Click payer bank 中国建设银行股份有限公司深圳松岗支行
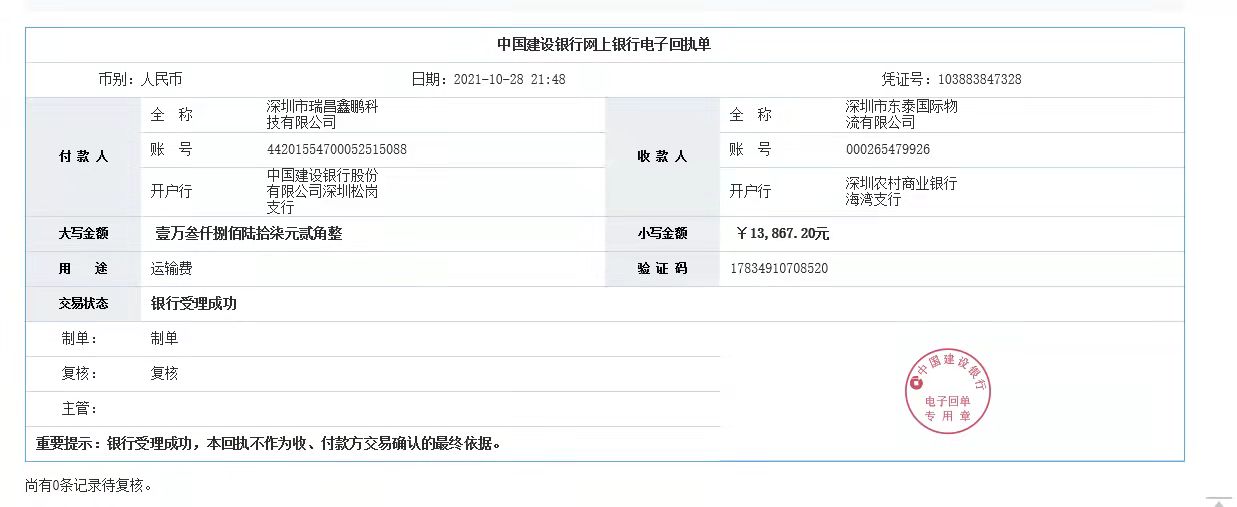The width and height of the screenshot is (1237, 507). pos(321,191)
